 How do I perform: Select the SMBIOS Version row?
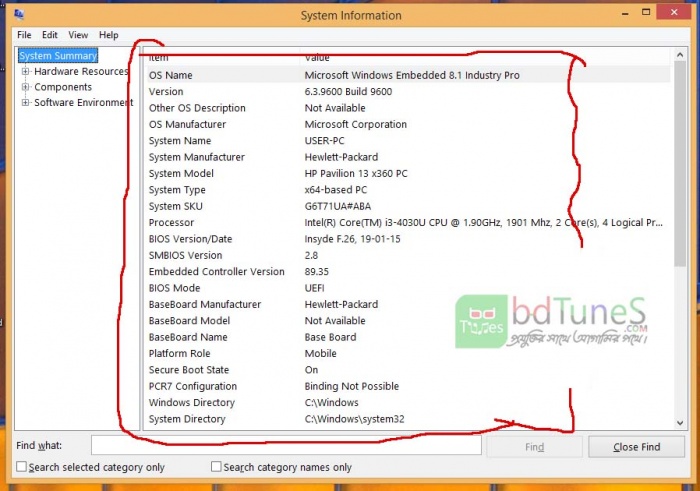(407, 255)
